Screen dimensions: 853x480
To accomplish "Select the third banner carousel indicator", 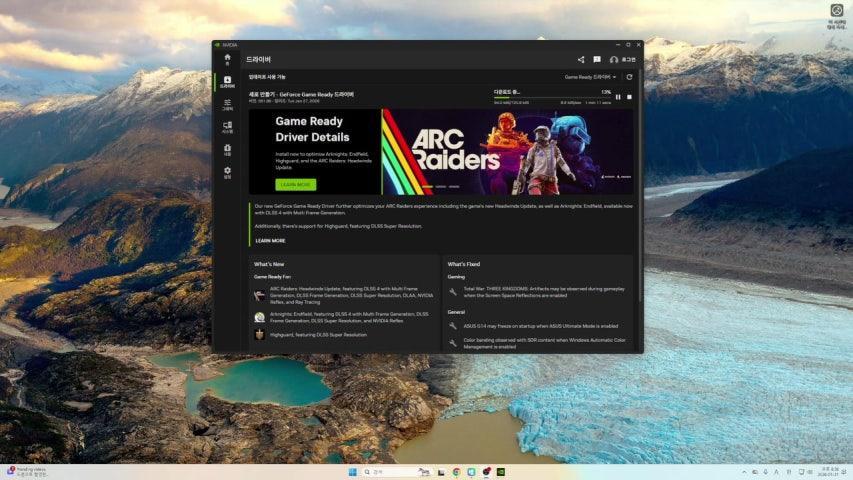I will tap(454, 187).
